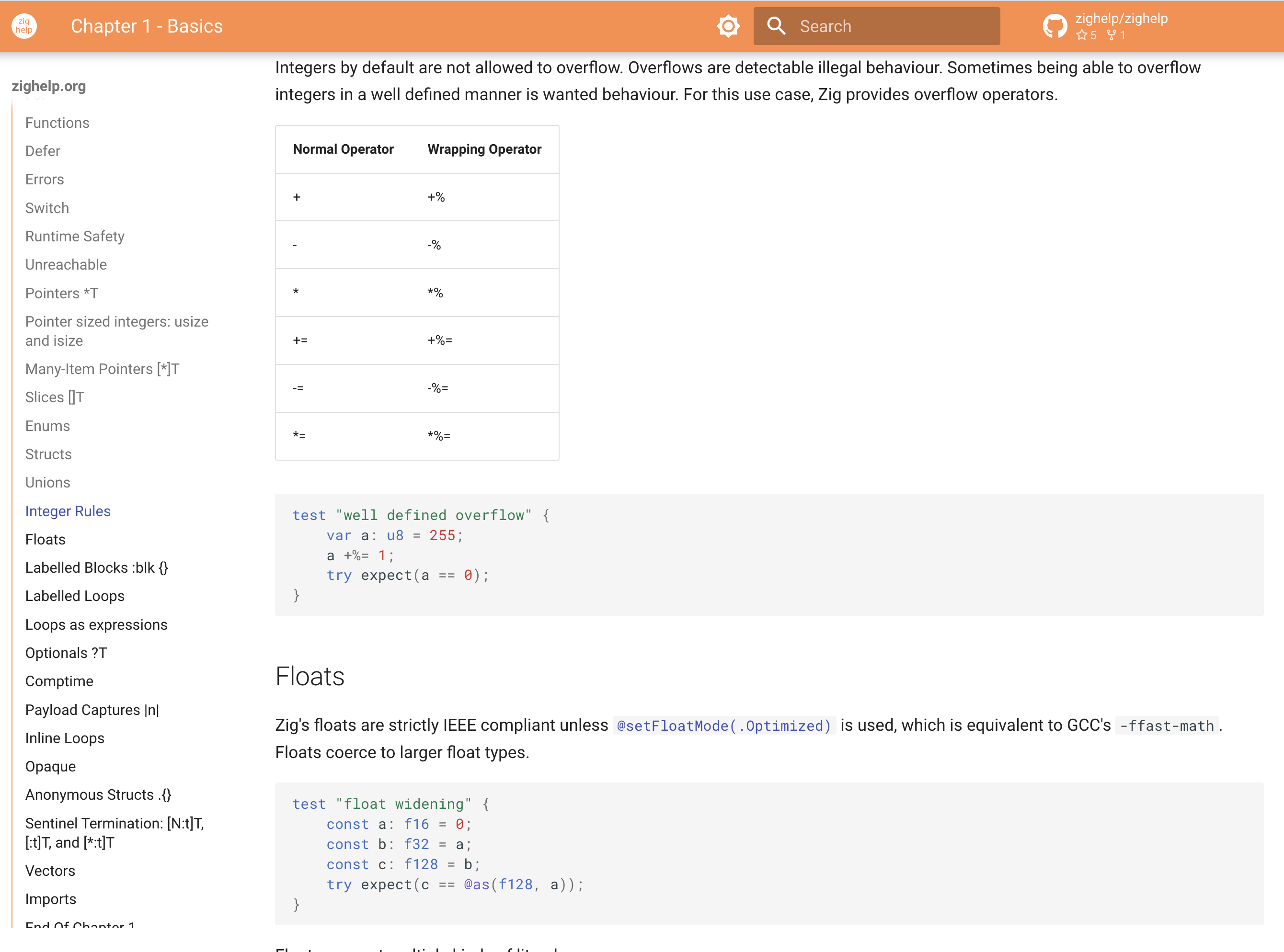Focus the Search input field
Image resolution: width=1284 pixels, height=952 pixels.
click(x=876, y=26)
